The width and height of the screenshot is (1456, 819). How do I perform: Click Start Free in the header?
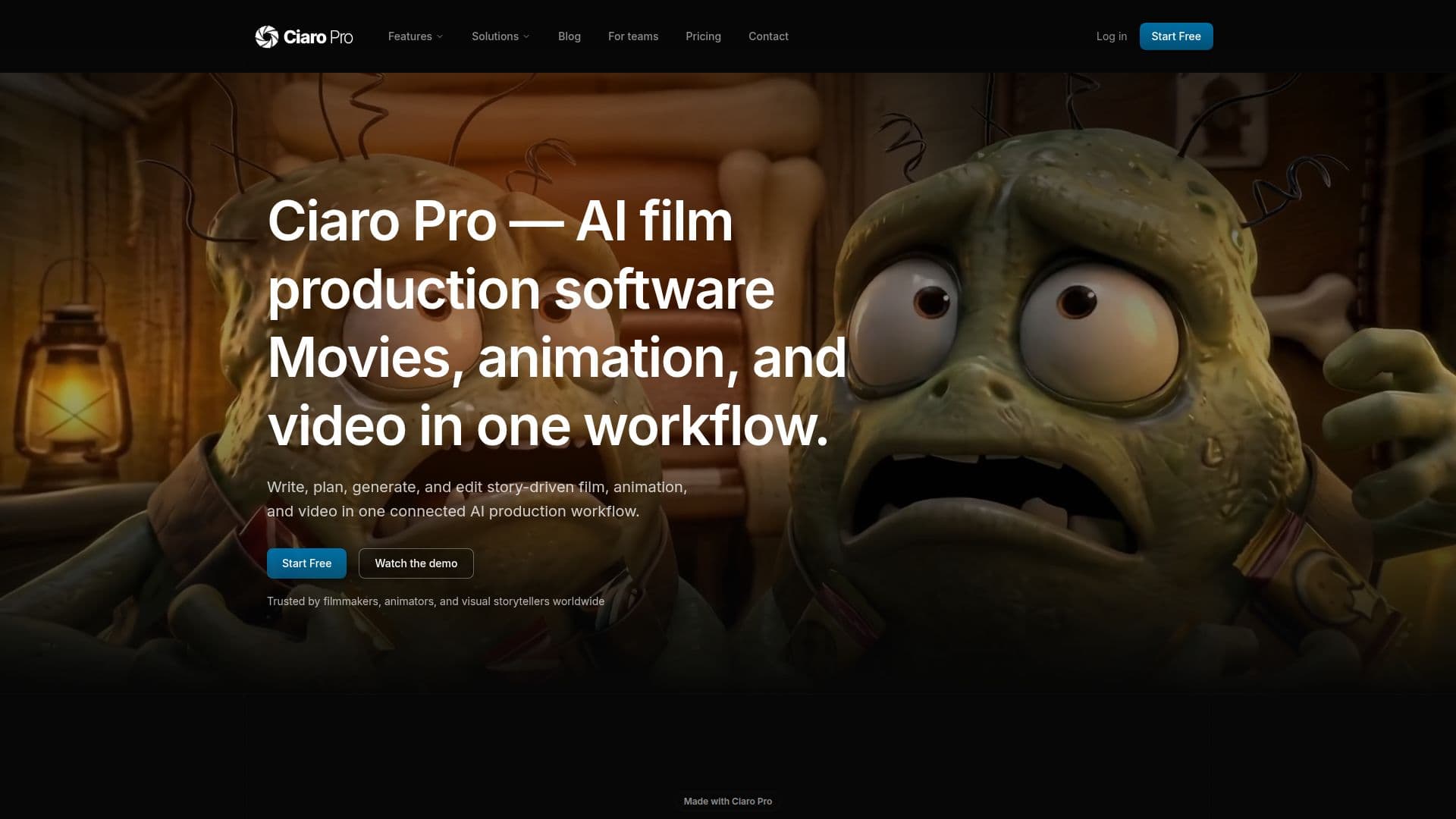1176,36
